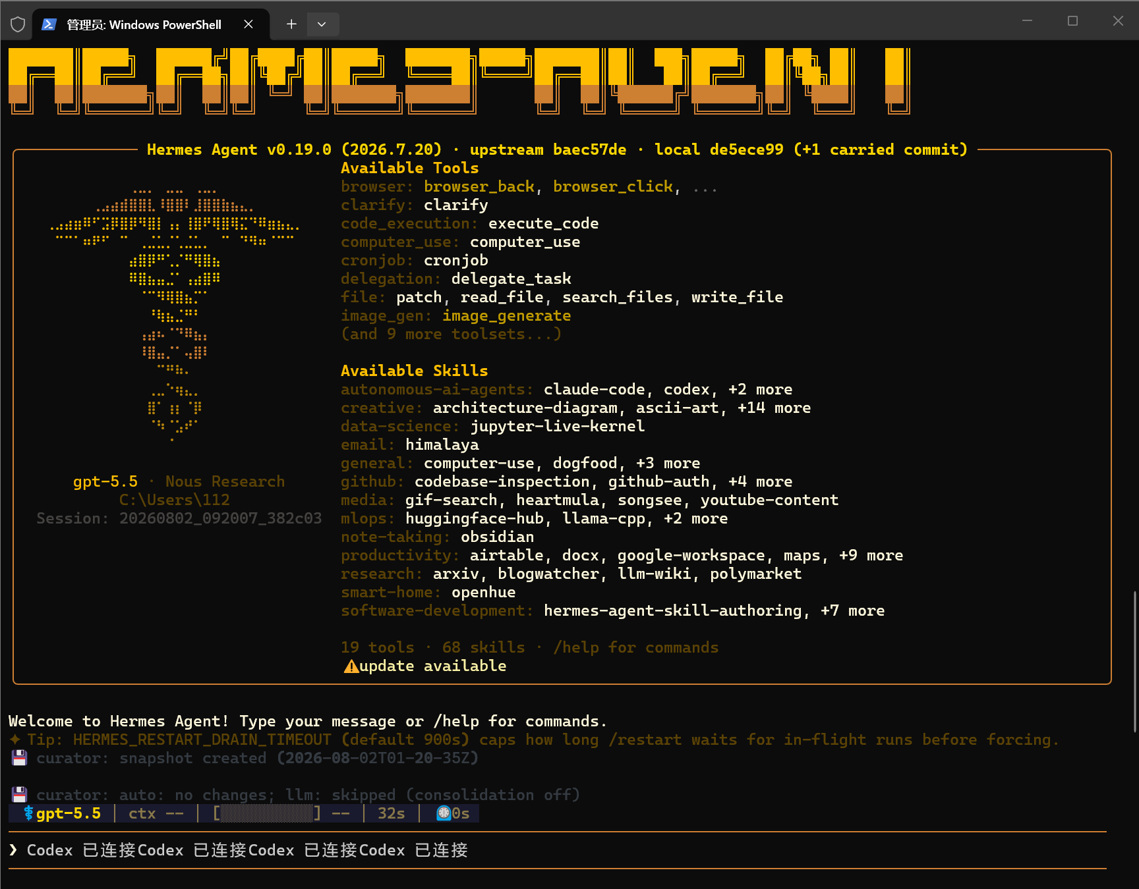This screenshot has height=889, width=1139.
Task: Click the PowerShell icon on the tab
Action: coord(49,24)
